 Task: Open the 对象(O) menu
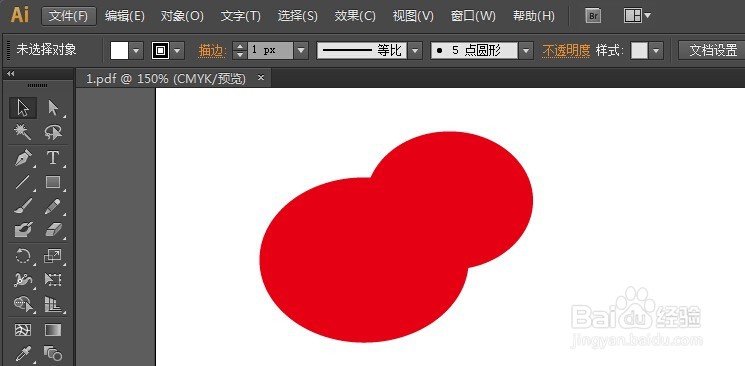pos(182,16)
